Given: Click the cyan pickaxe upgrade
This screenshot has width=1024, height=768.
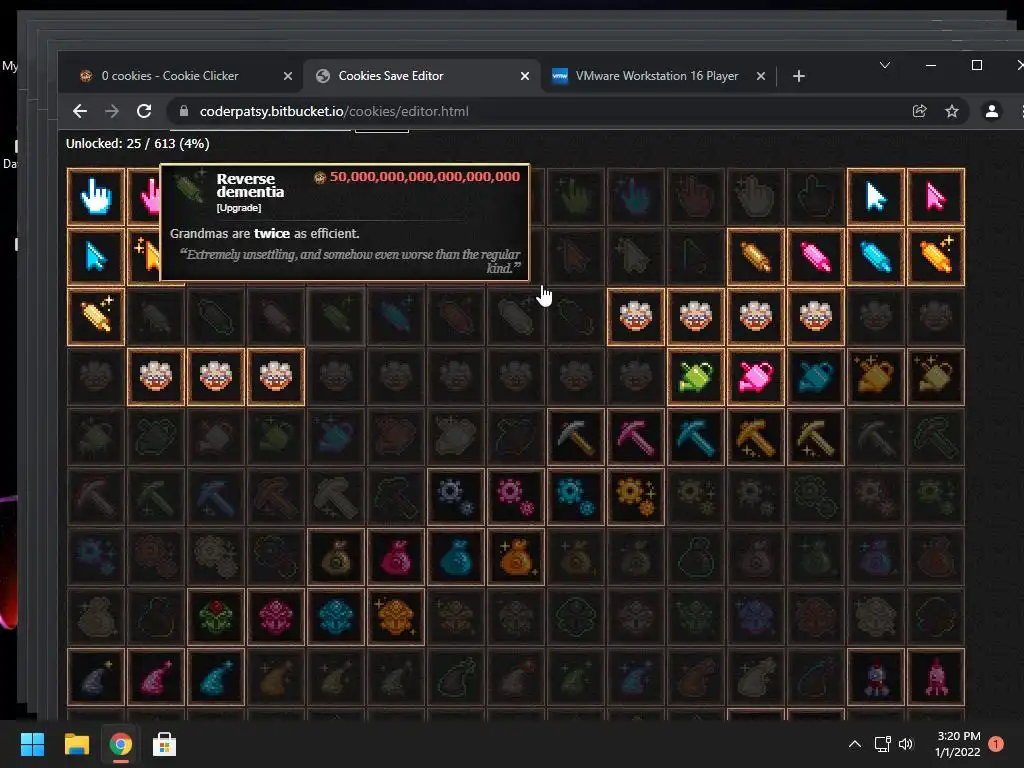Looking at the screenshot, I should coord(696,437).
